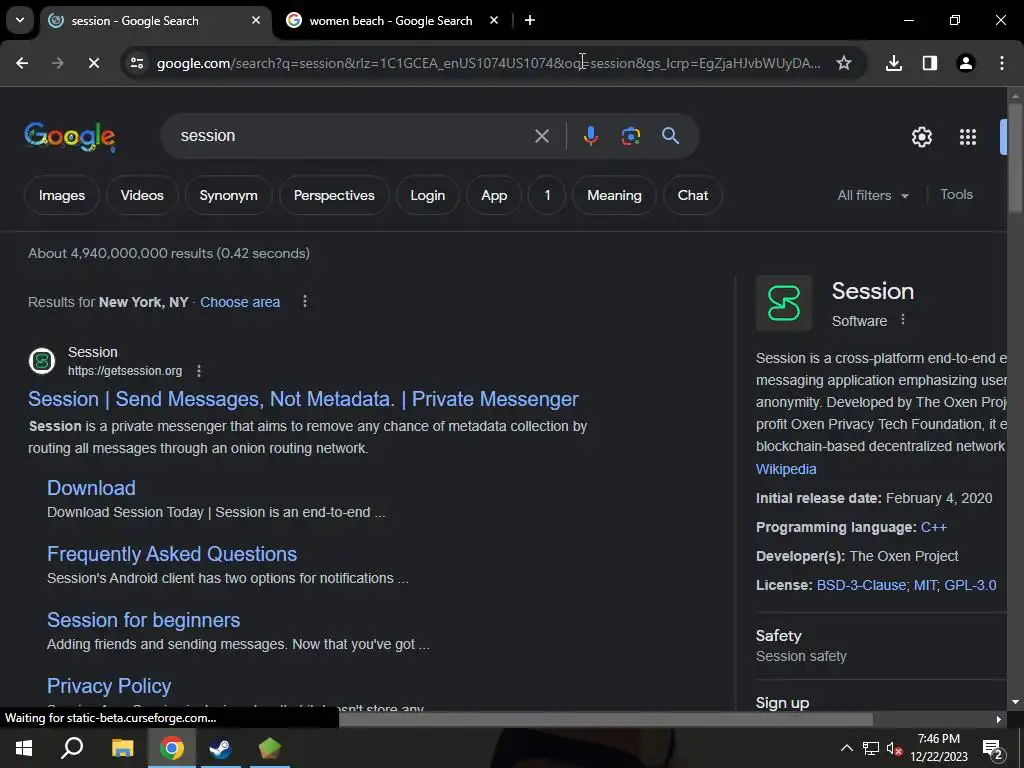Go forward with the forward arrow

click(57, 63)
